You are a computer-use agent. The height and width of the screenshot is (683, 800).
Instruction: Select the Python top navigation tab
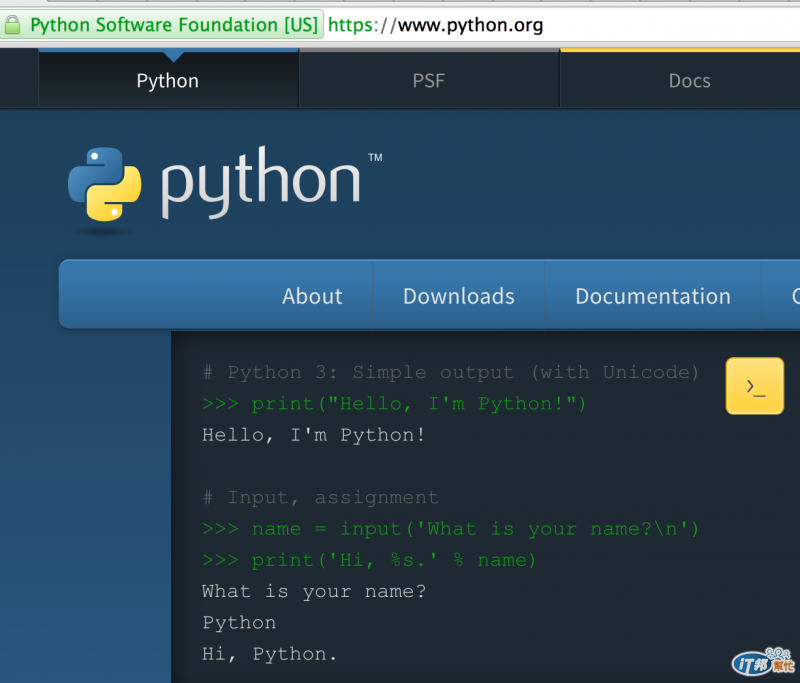168,80
